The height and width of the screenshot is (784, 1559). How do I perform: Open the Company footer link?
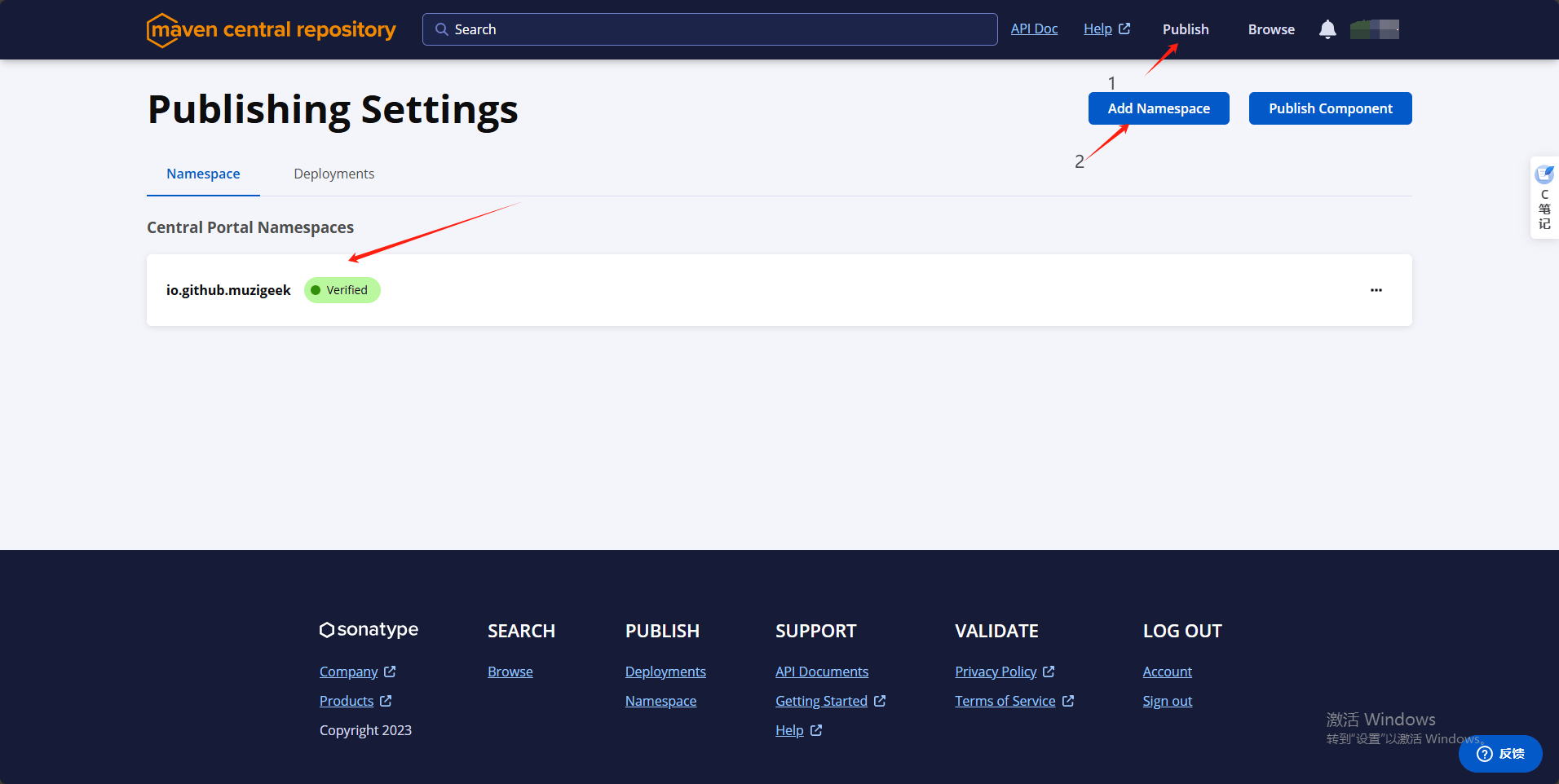(357, 672)
